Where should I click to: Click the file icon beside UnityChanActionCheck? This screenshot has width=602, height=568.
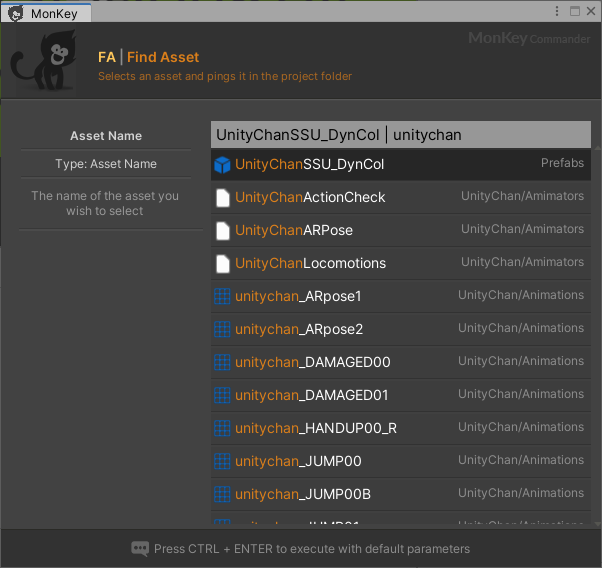pos(223,198)
